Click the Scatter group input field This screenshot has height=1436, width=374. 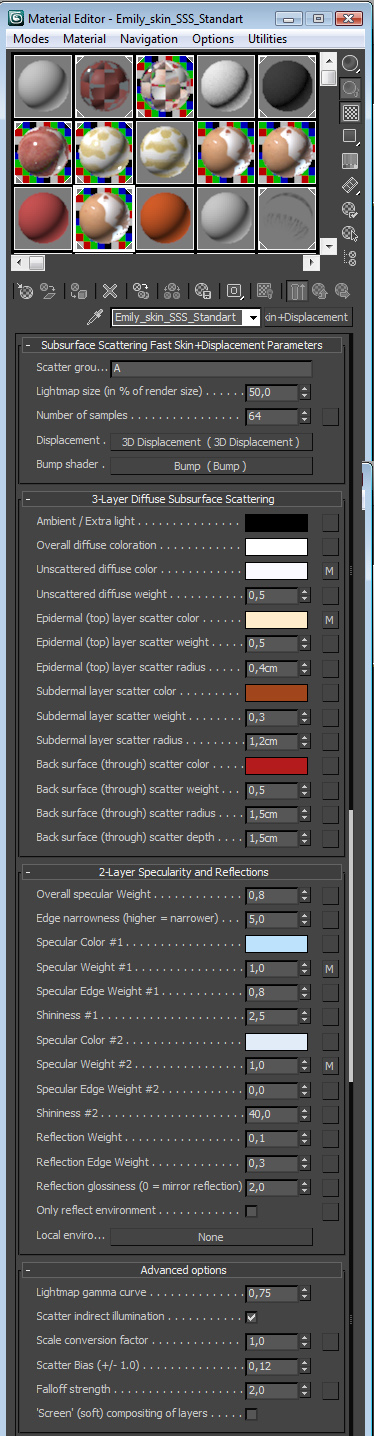click(211, 369)
